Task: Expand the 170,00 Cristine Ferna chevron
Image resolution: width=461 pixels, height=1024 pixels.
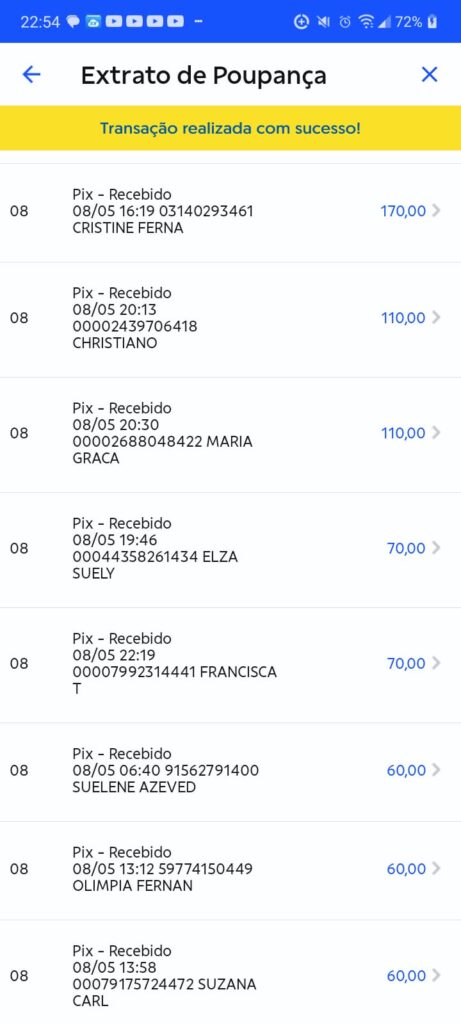Action: point(437,211)
